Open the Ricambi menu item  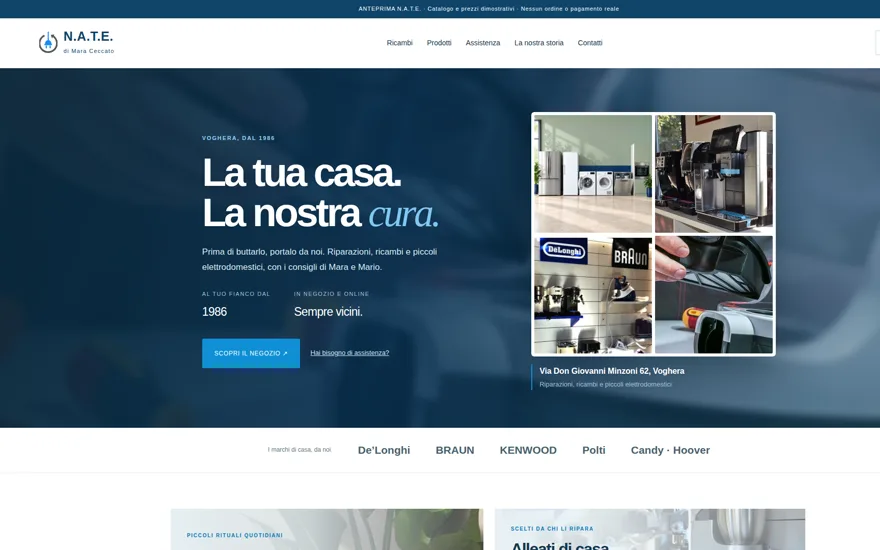click(x=400, y=43)
